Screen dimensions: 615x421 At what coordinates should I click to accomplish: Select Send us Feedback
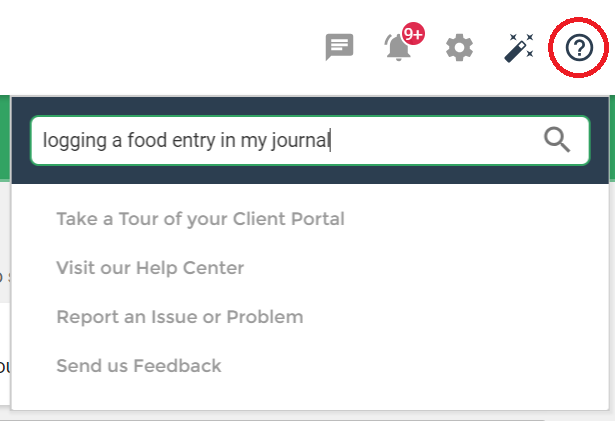[139, 366]
